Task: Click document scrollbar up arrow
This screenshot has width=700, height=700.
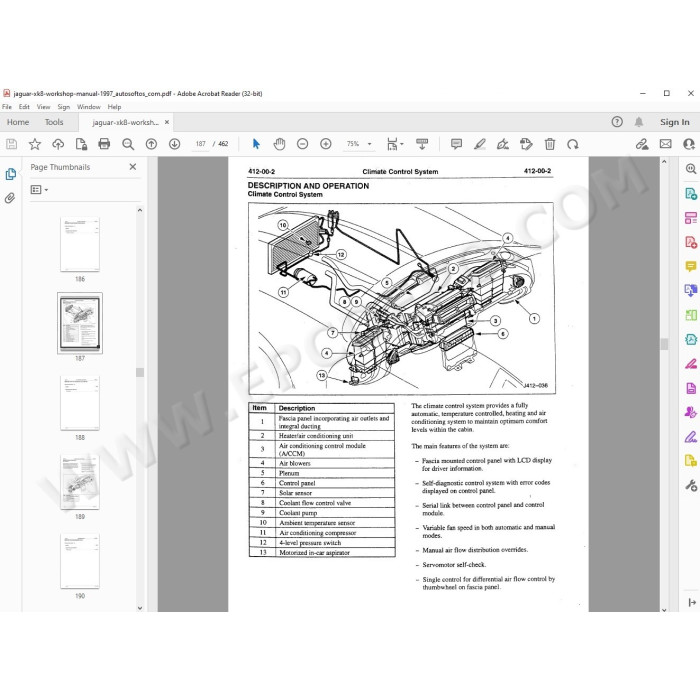Action: coord(664,162)
